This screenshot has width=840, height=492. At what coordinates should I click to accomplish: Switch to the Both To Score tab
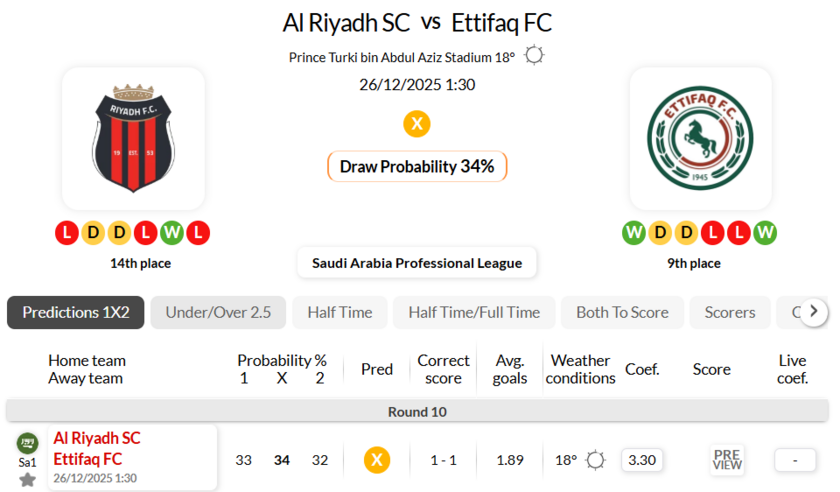622,312
